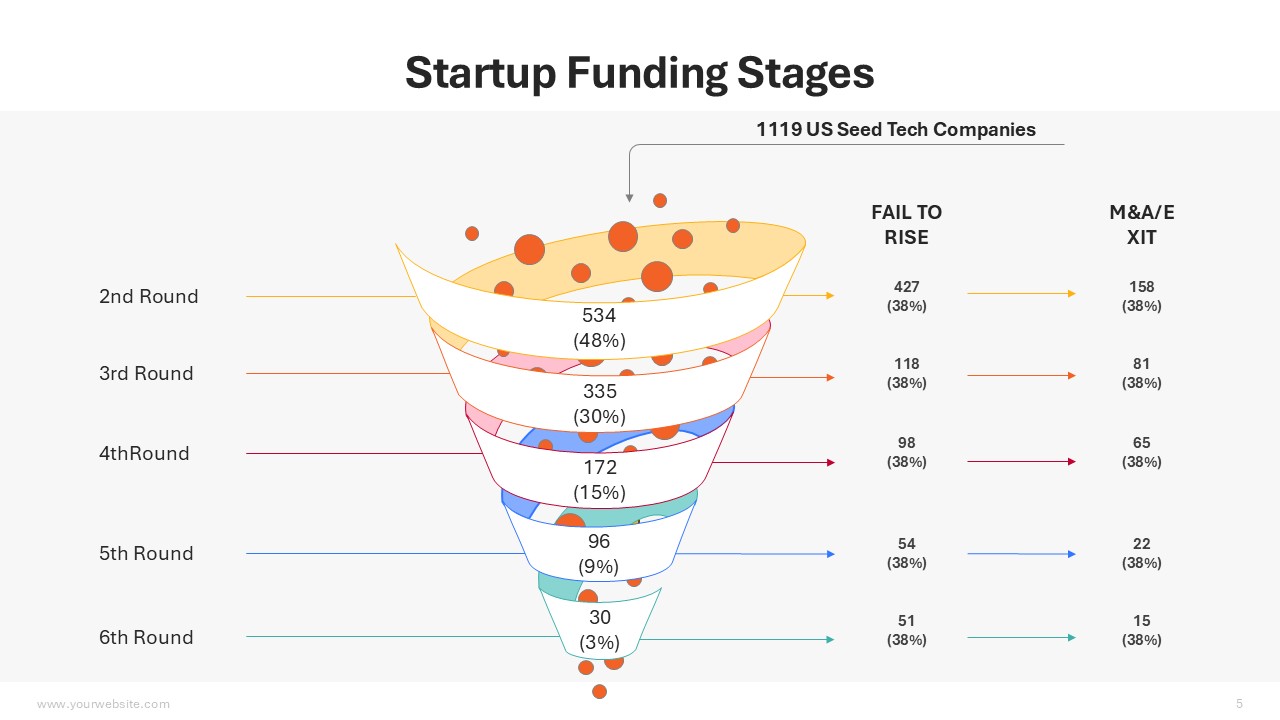Select the 3rd Round label
The width and height of the screenshot is (1280, 720).
coord(146,373)
